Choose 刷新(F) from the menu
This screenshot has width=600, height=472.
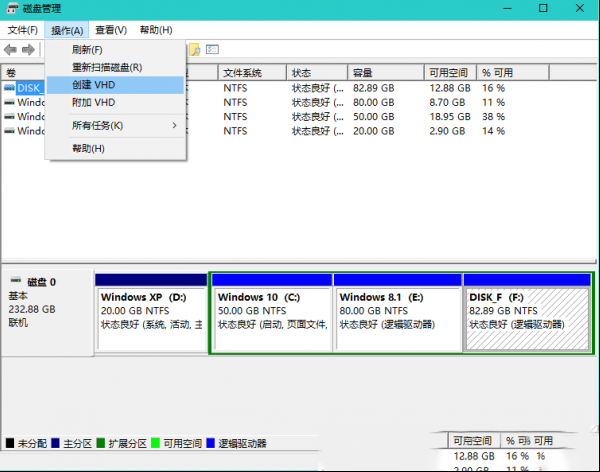pyautogui.click(x=115, y=50)
